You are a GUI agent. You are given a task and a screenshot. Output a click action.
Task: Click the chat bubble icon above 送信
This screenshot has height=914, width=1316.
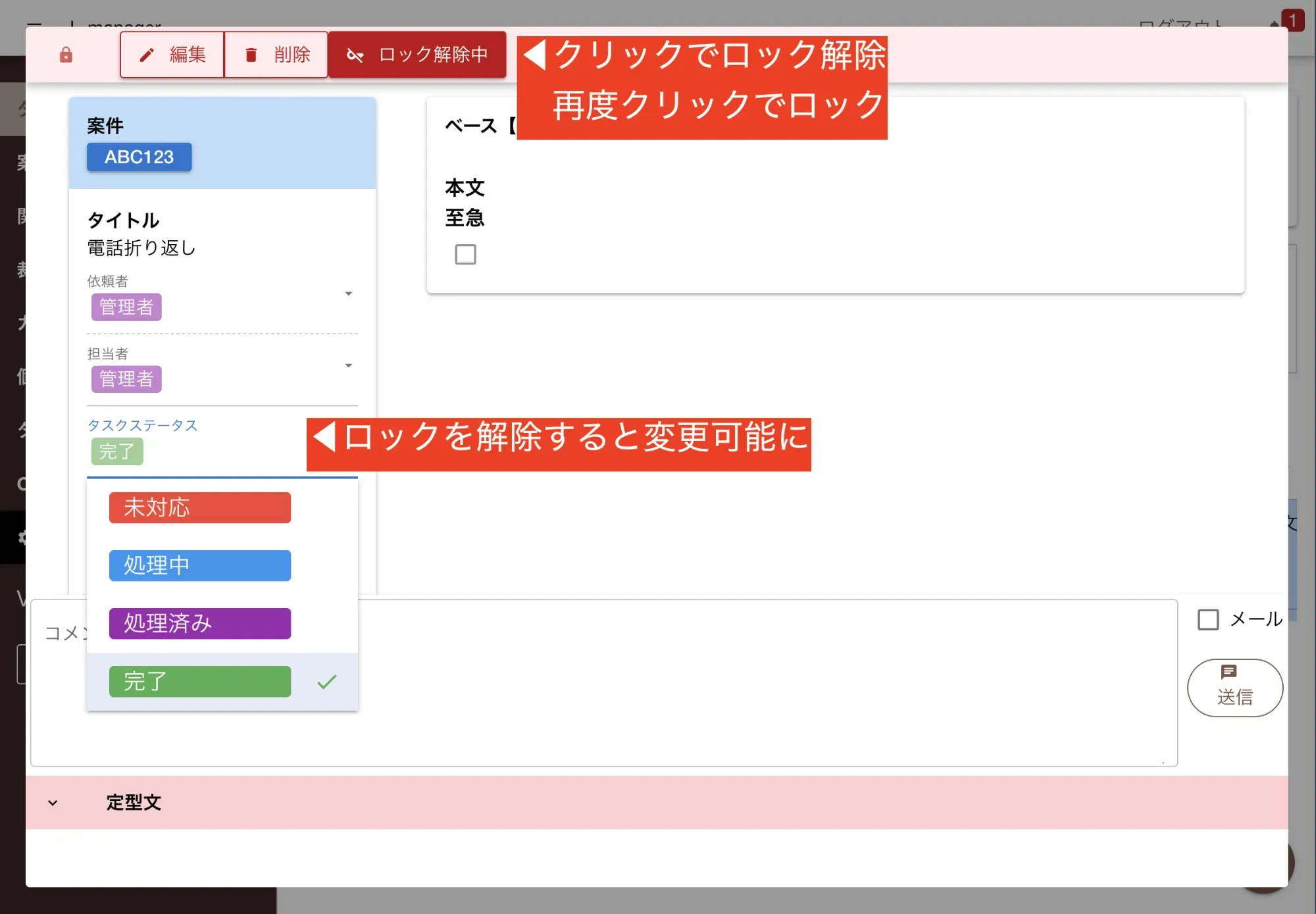1230,673
